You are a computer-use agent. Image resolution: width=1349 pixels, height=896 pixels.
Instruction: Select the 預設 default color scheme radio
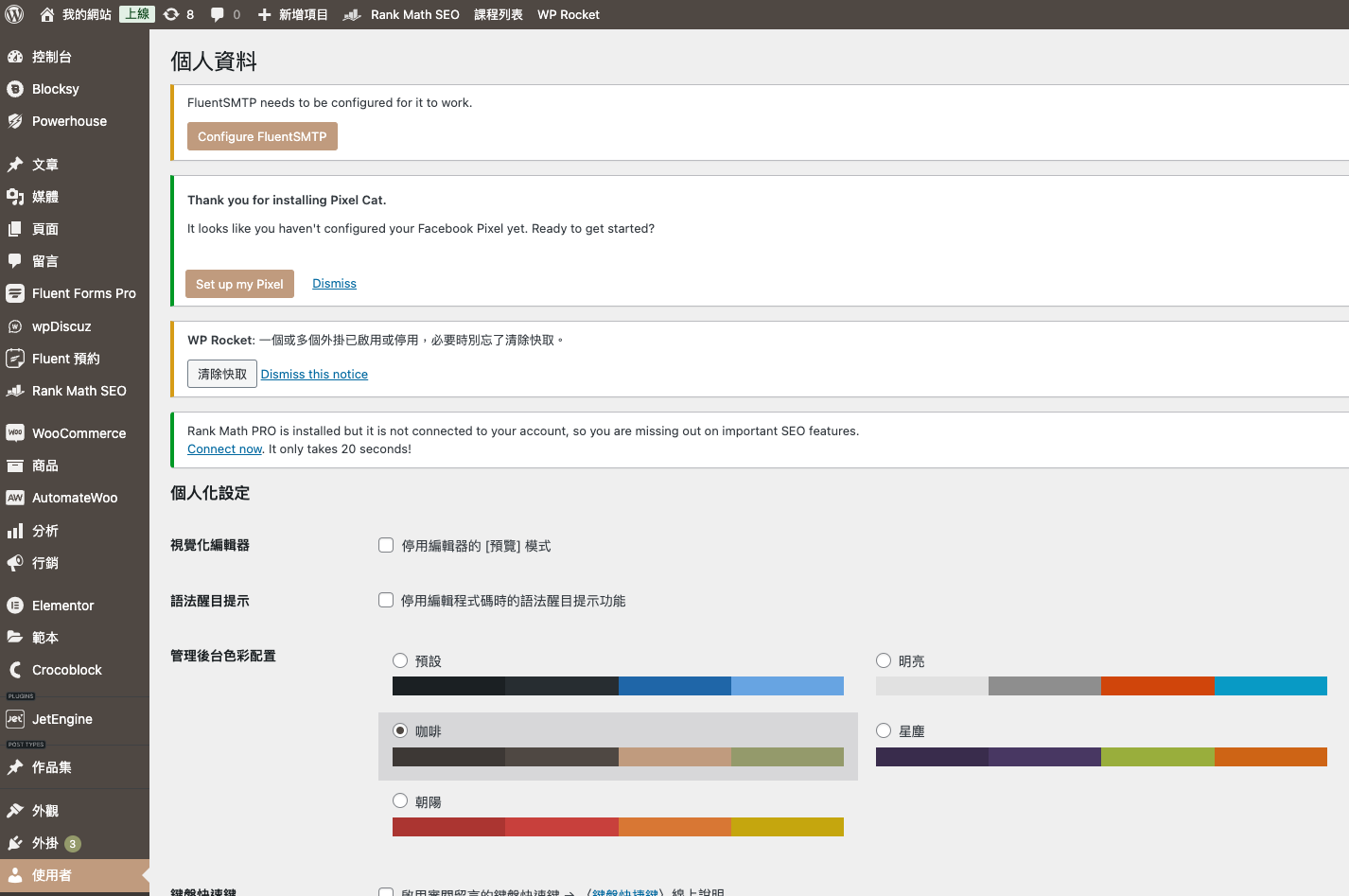400,660
